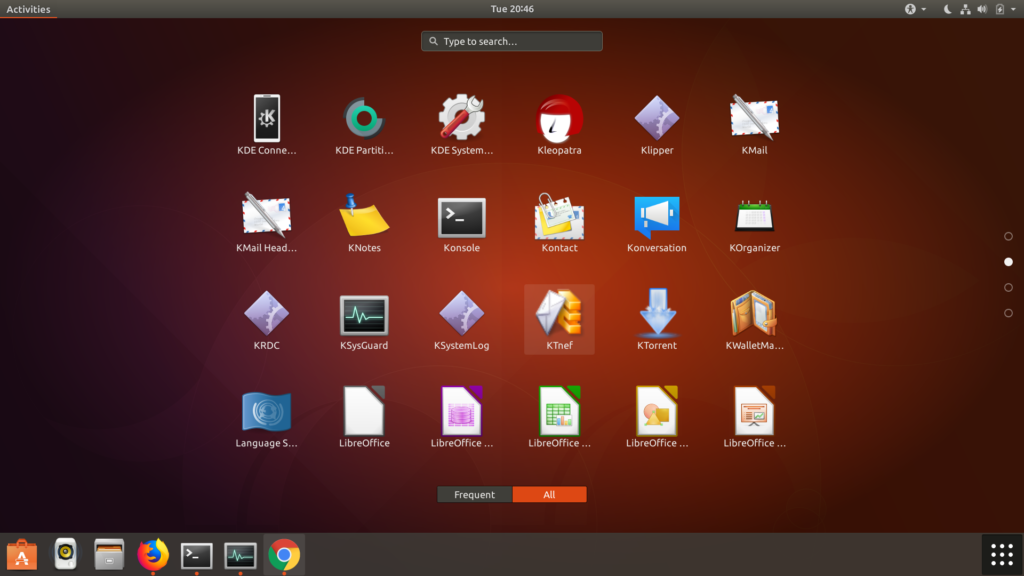Jump to the last app page dot
1024x576 pixels.
point(1008,313)
